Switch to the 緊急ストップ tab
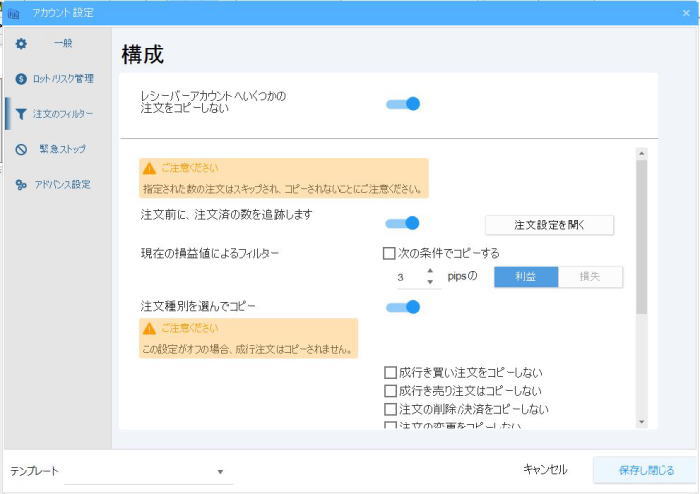This screenshot has height=494, width=700. (x=58, y=149)
